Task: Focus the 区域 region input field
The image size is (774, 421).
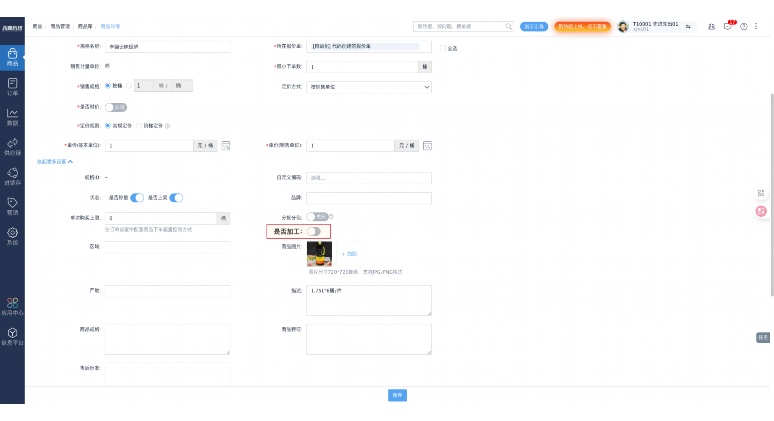Action: click(167, 247)
